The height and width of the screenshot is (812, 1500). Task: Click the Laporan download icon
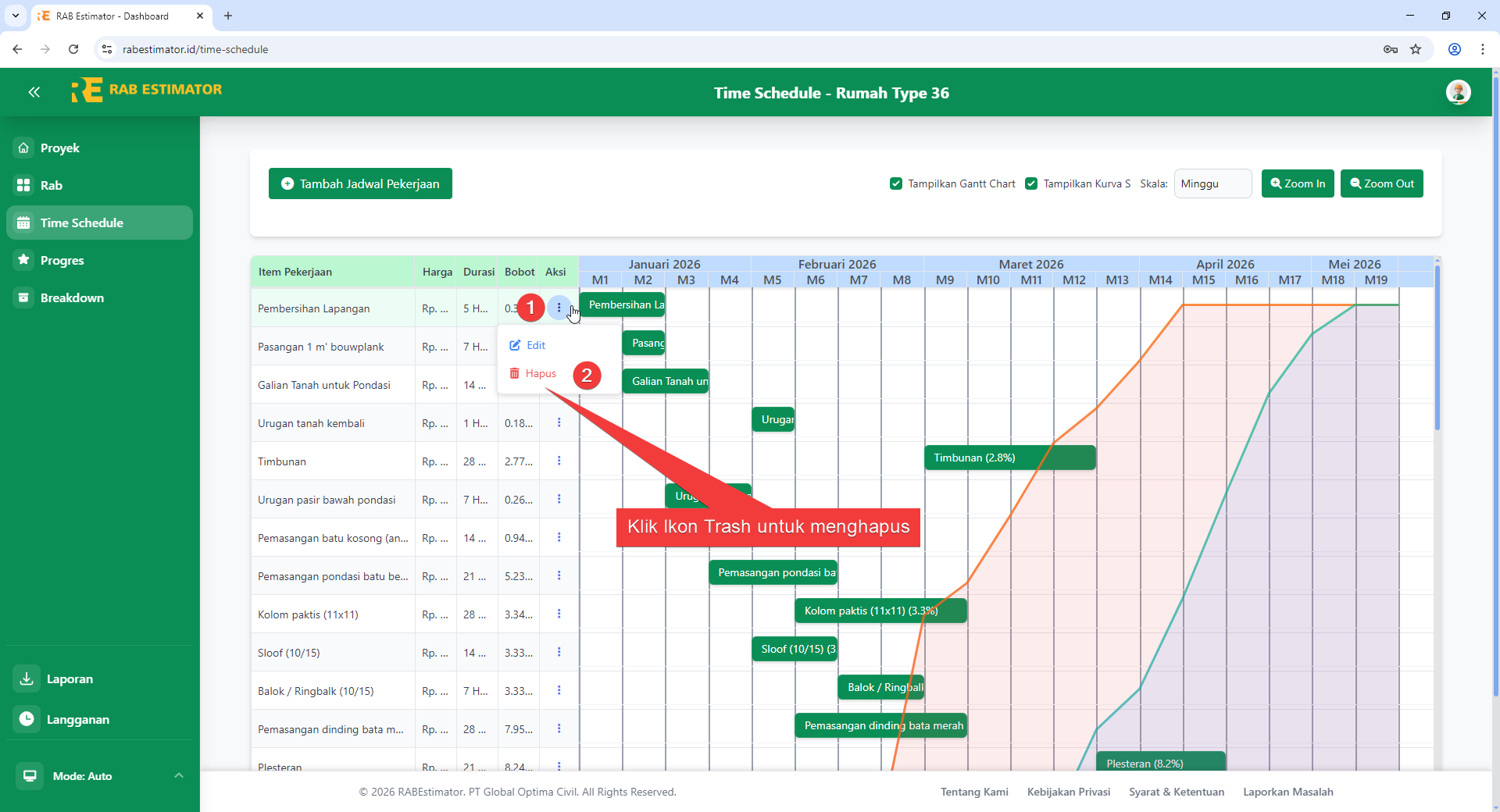coord(26,678)
